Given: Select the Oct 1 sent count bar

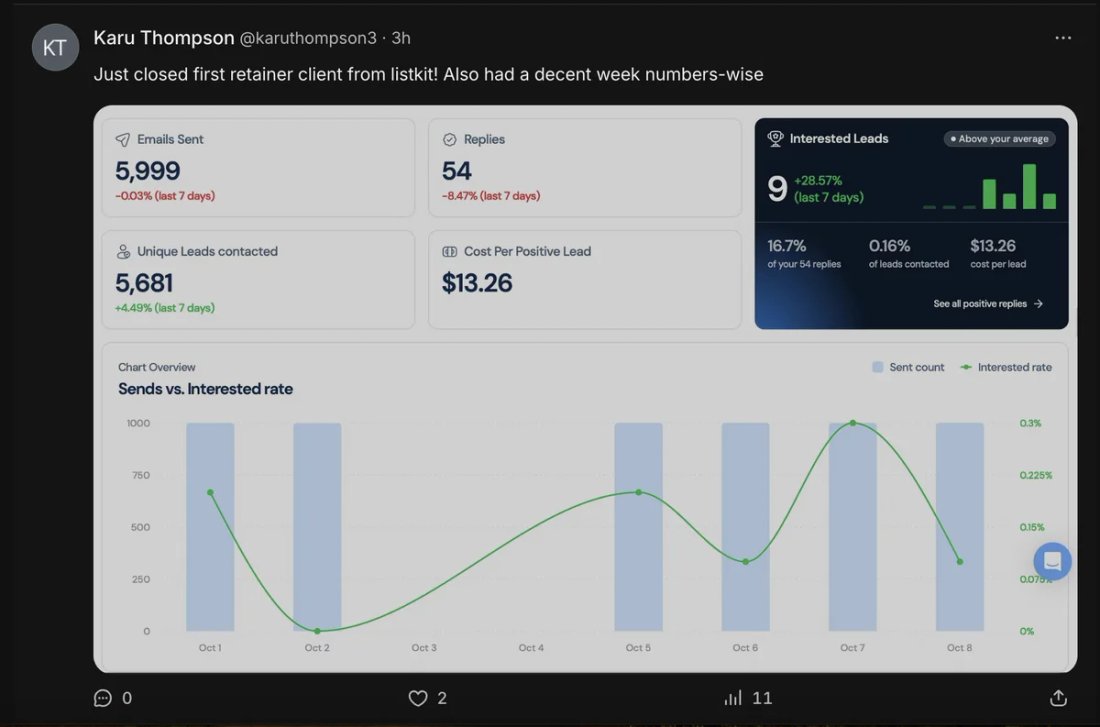Looking at the screenshot, I should point(210,527).
